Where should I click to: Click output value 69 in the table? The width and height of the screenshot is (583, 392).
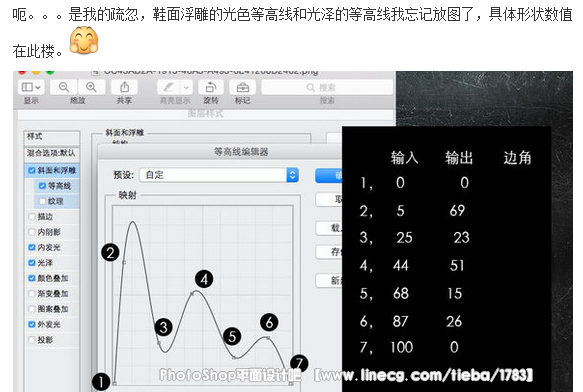(x=457, y=211)
